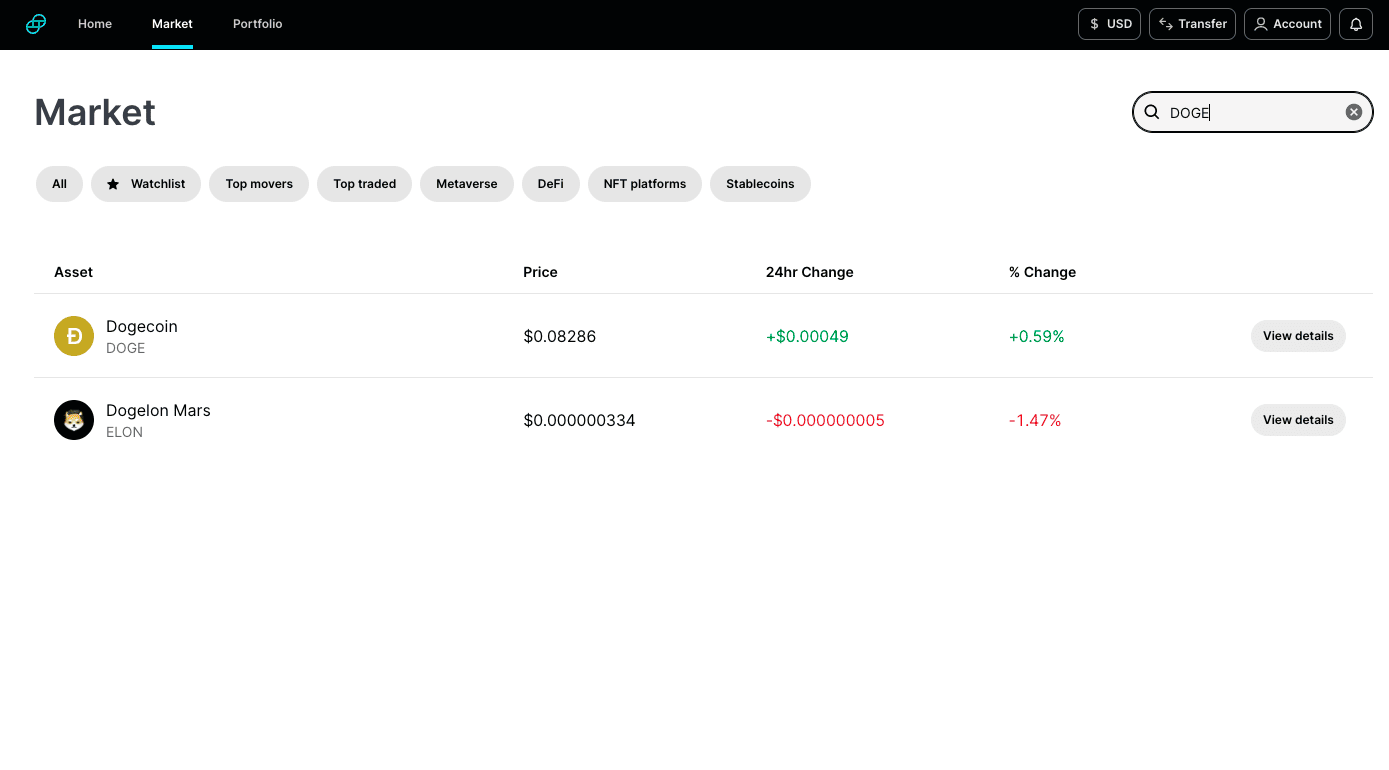
Task: Open the Transfer menu button
Action: [1193, 24]
